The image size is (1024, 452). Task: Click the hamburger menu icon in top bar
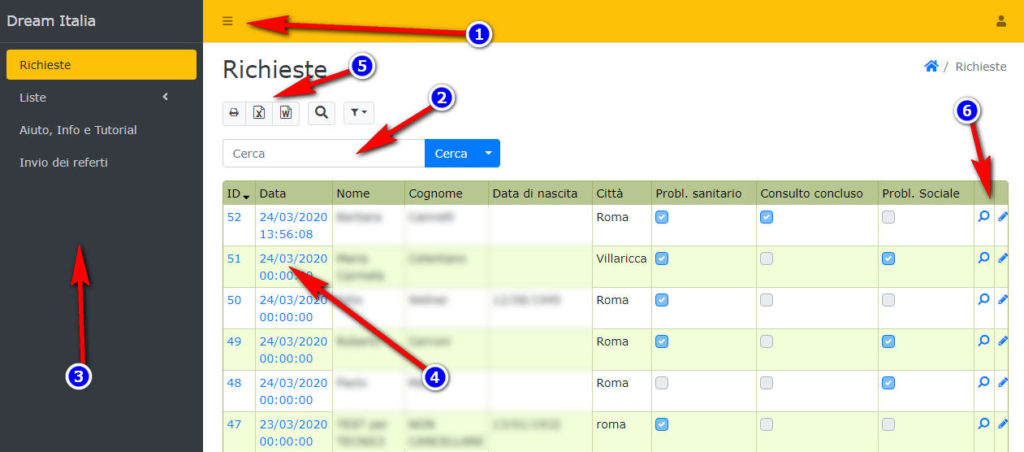228,21
